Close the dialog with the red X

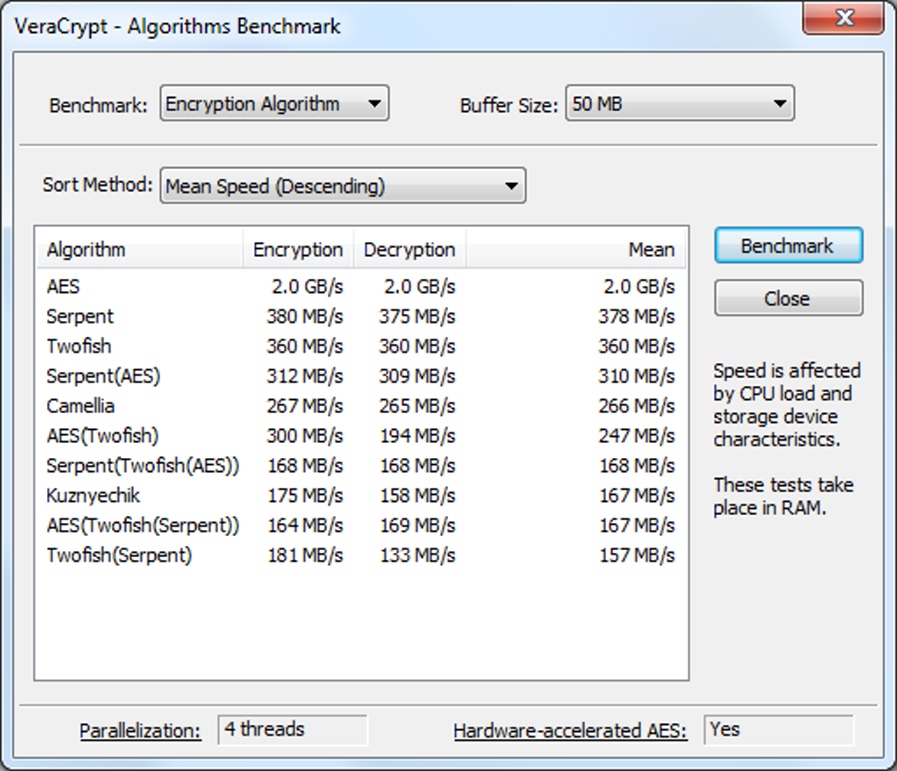(x=845, y=19)
